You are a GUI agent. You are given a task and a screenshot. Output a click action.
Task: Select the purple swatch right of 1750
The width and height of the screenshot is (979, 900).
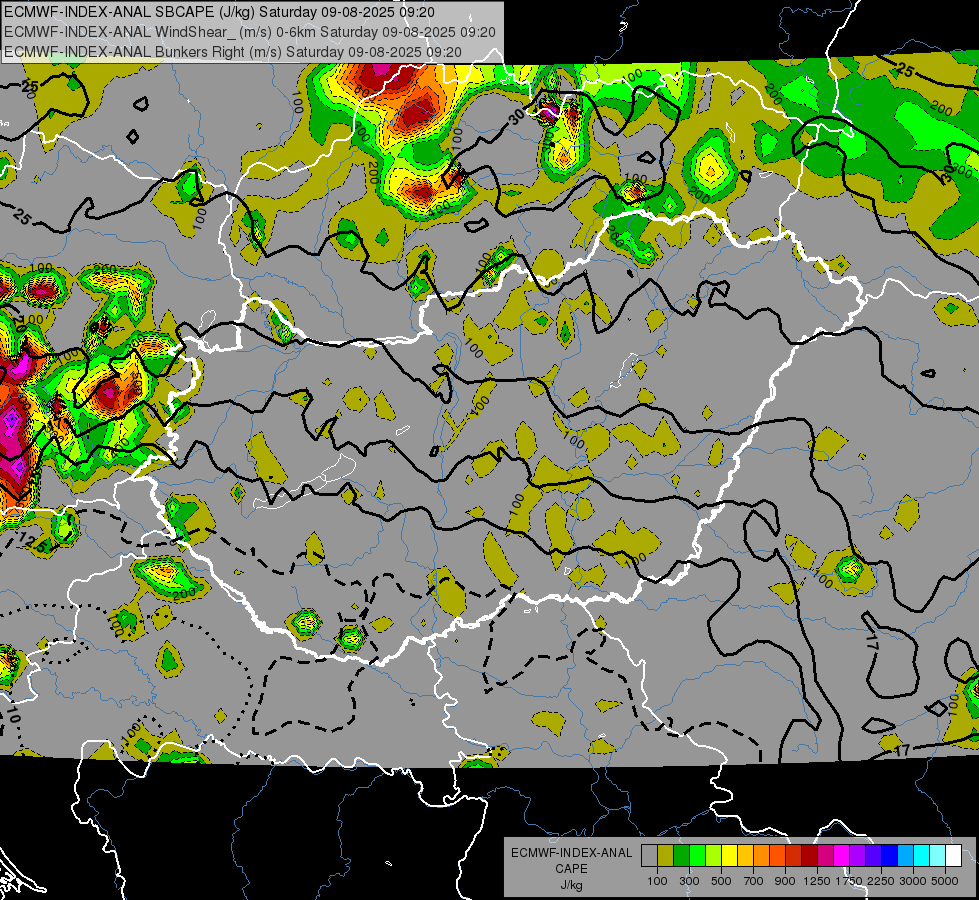pos(858,856)
